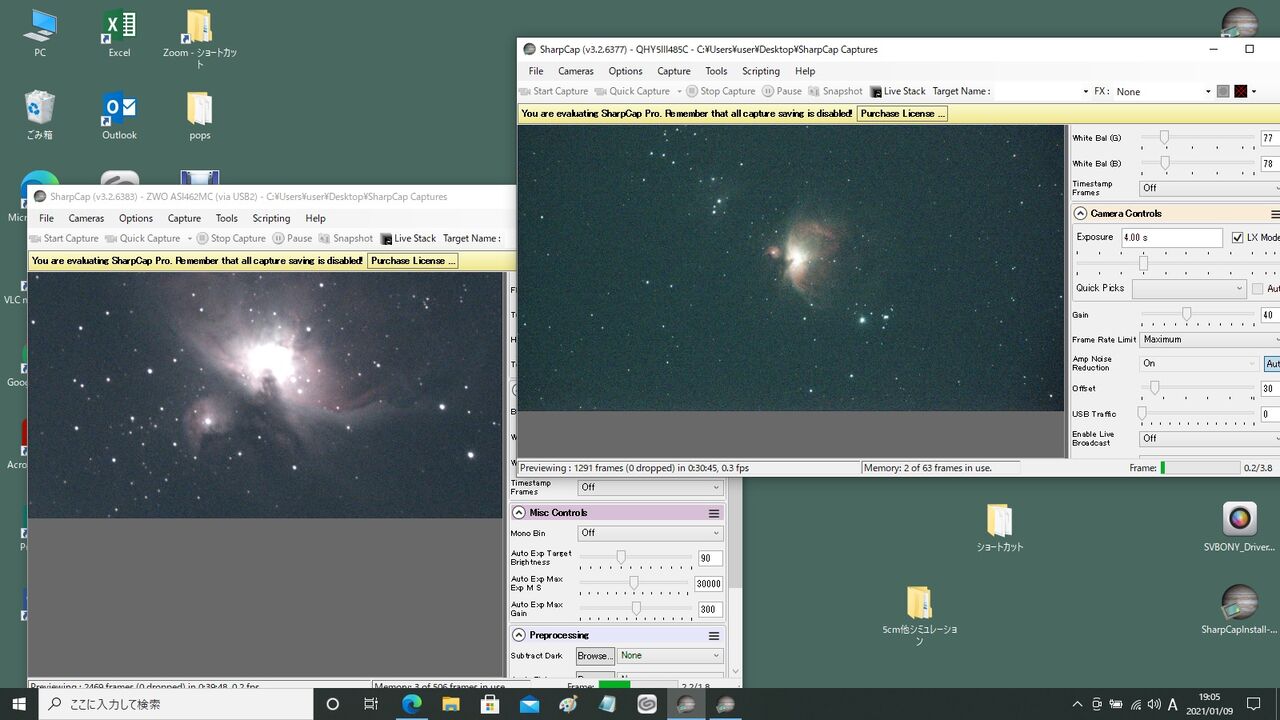
Task: Open the Excel desktop shortcut
Action: (x=119, y=34)
